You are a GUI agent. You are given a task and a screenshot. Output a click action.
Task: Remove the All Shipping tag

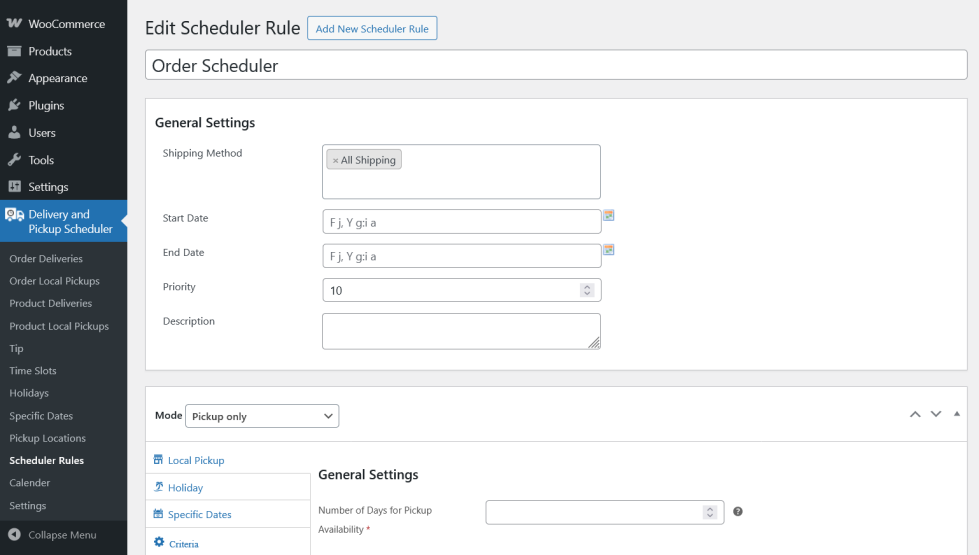pyautogui.click(x=335, y=160)
